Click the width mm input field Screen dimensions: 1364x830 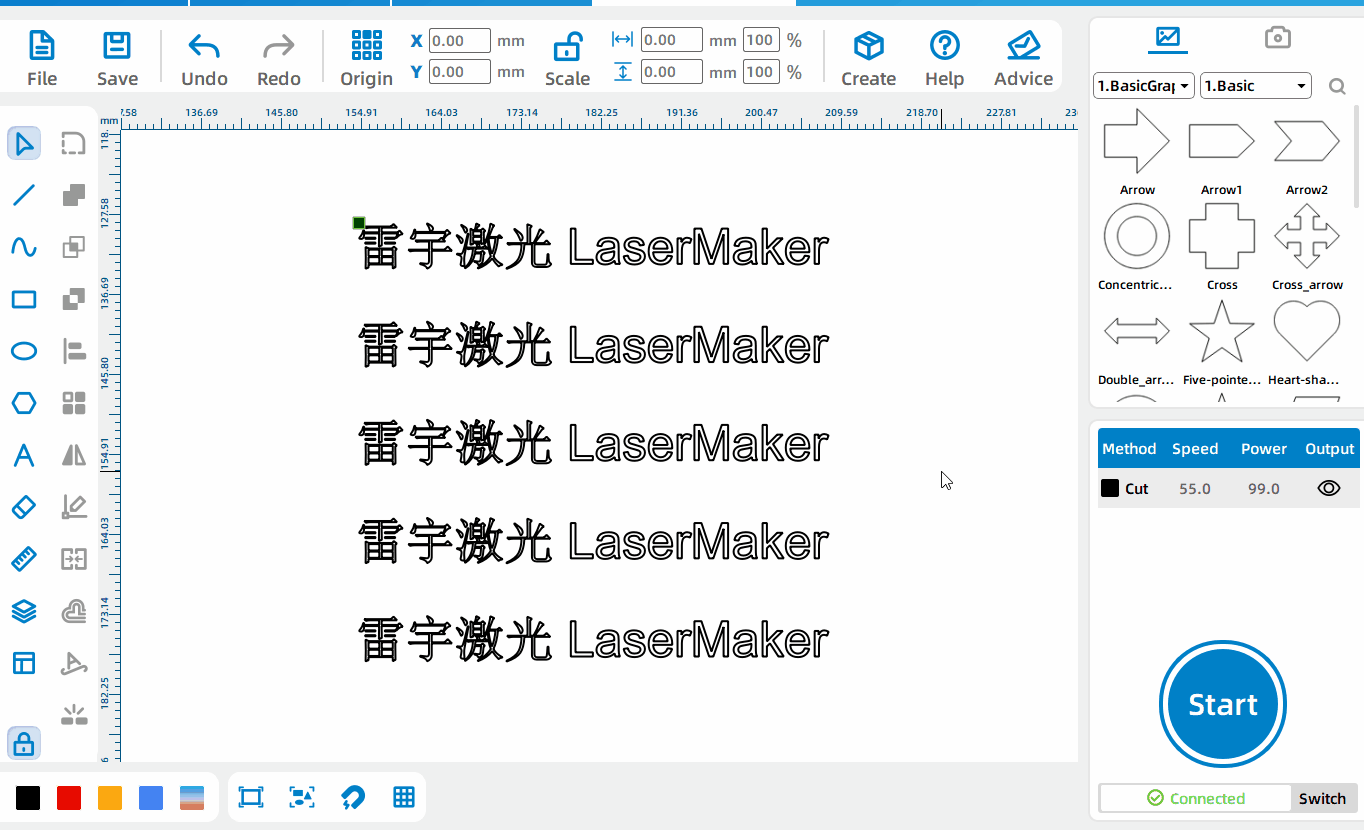(x=671, y=40)
